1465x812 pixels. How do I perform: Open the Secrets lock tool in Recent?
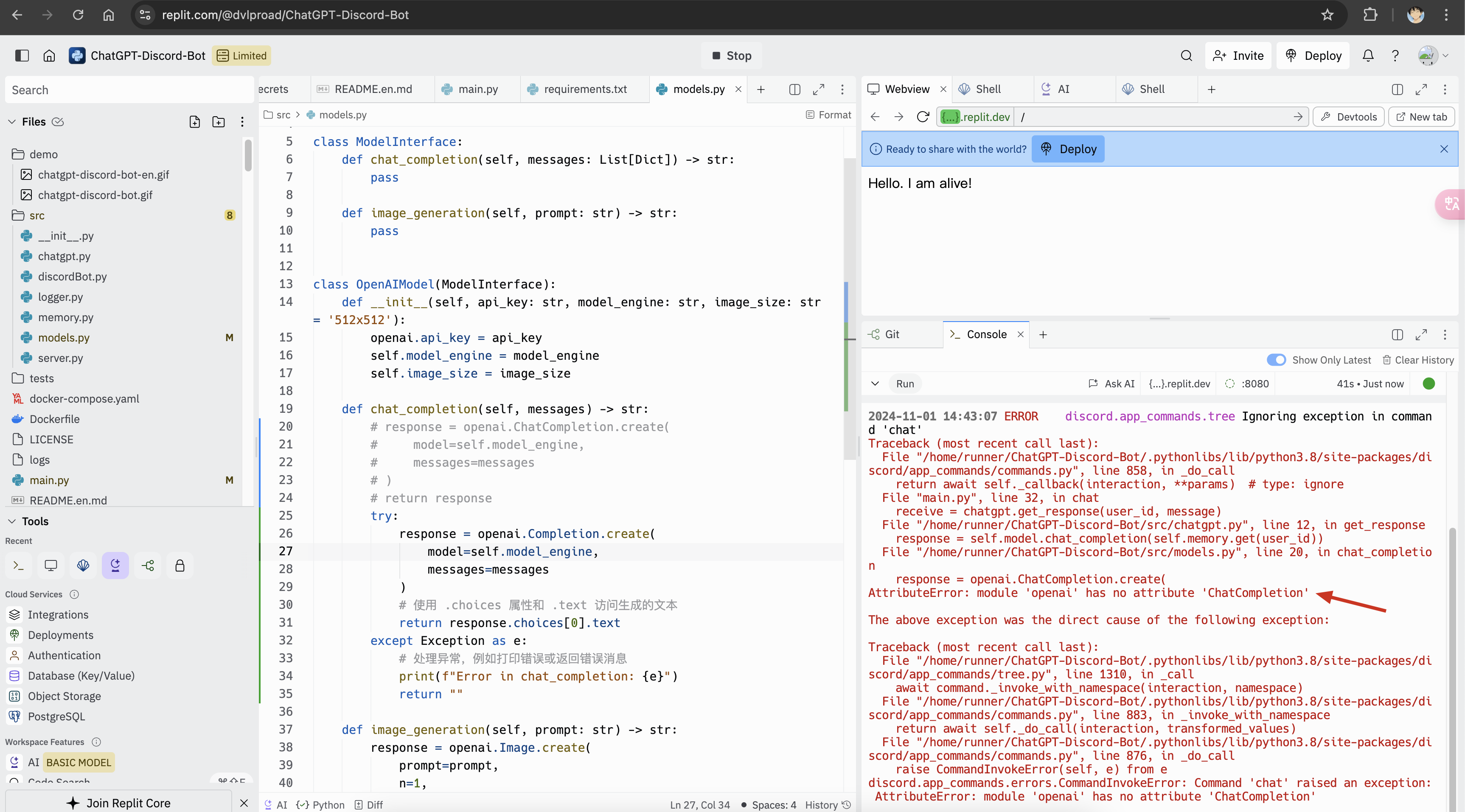(180, 565)
